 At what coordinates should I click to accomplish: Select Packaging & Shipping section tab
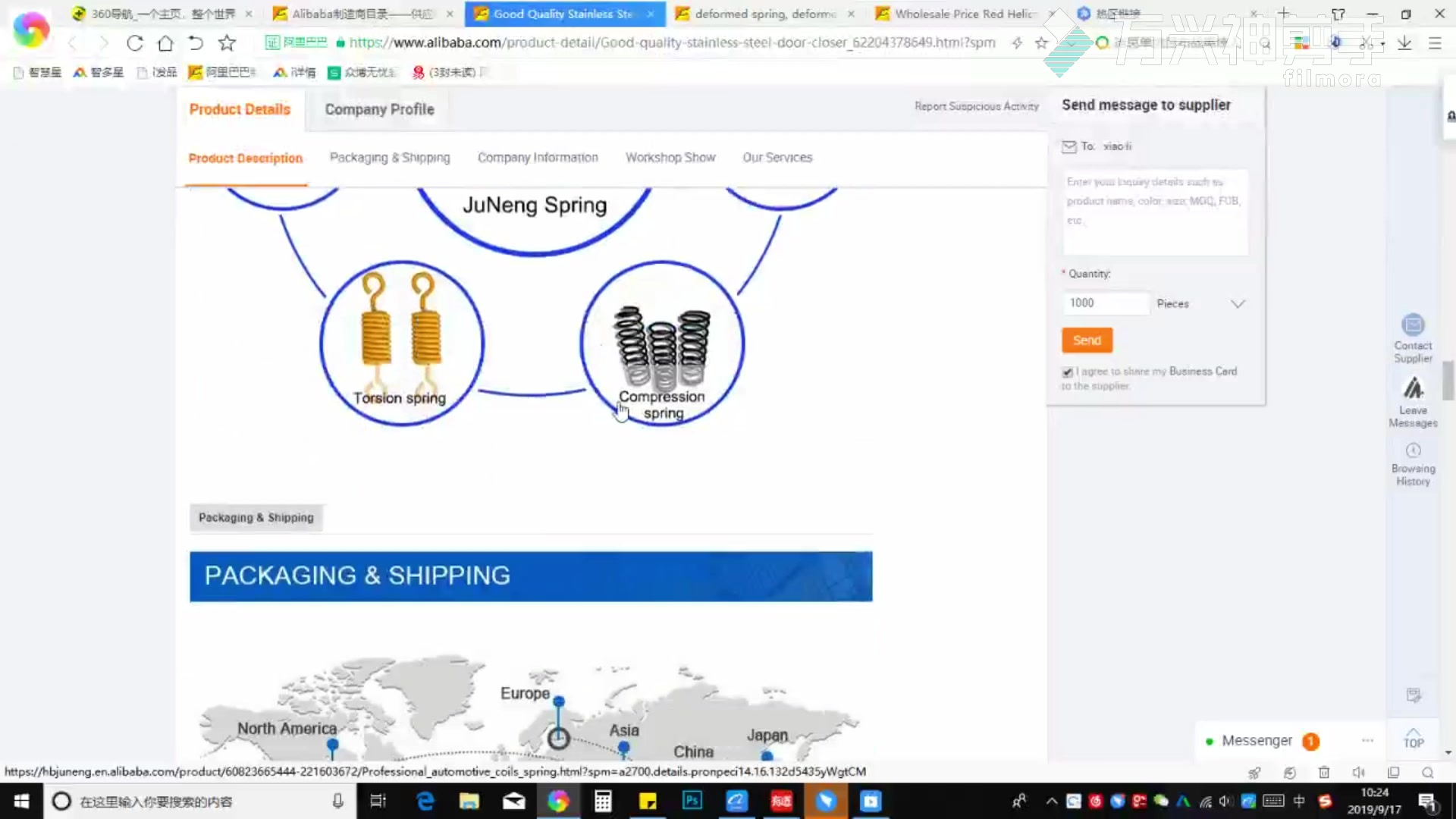tap(390, 158)
